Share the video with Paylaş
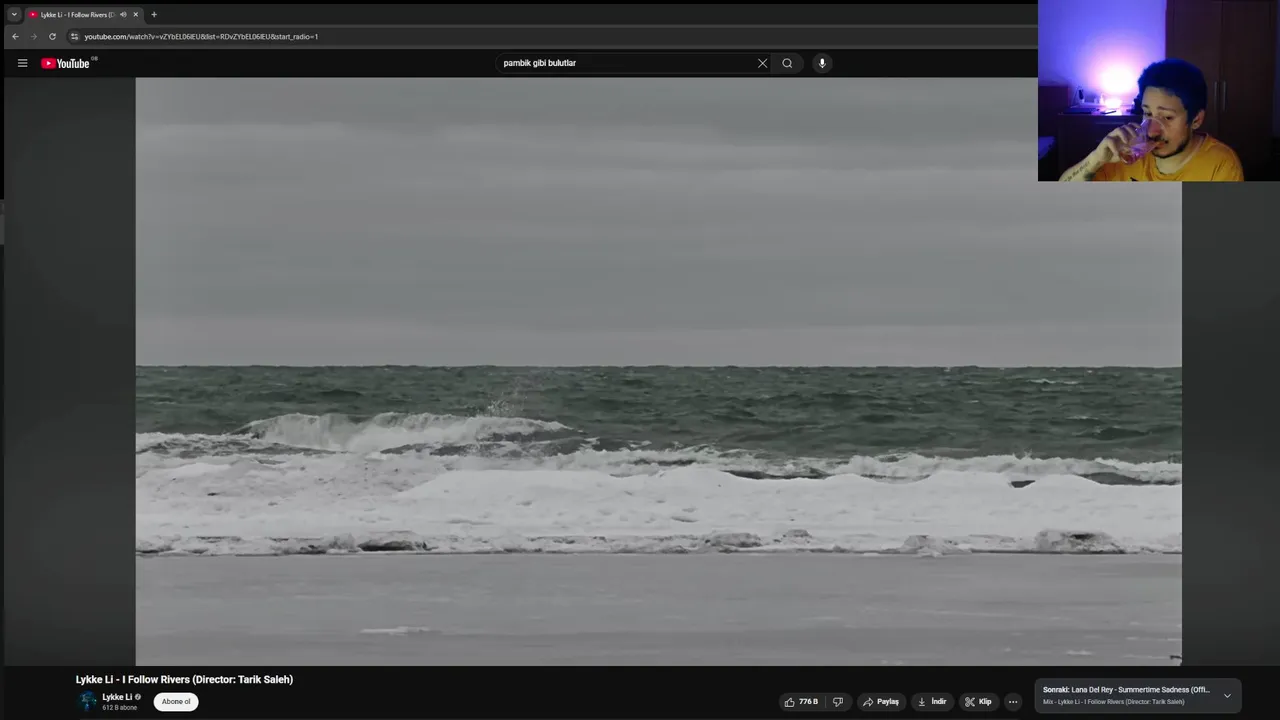This screenshot has height=720, width=1280. click(881, 702)
